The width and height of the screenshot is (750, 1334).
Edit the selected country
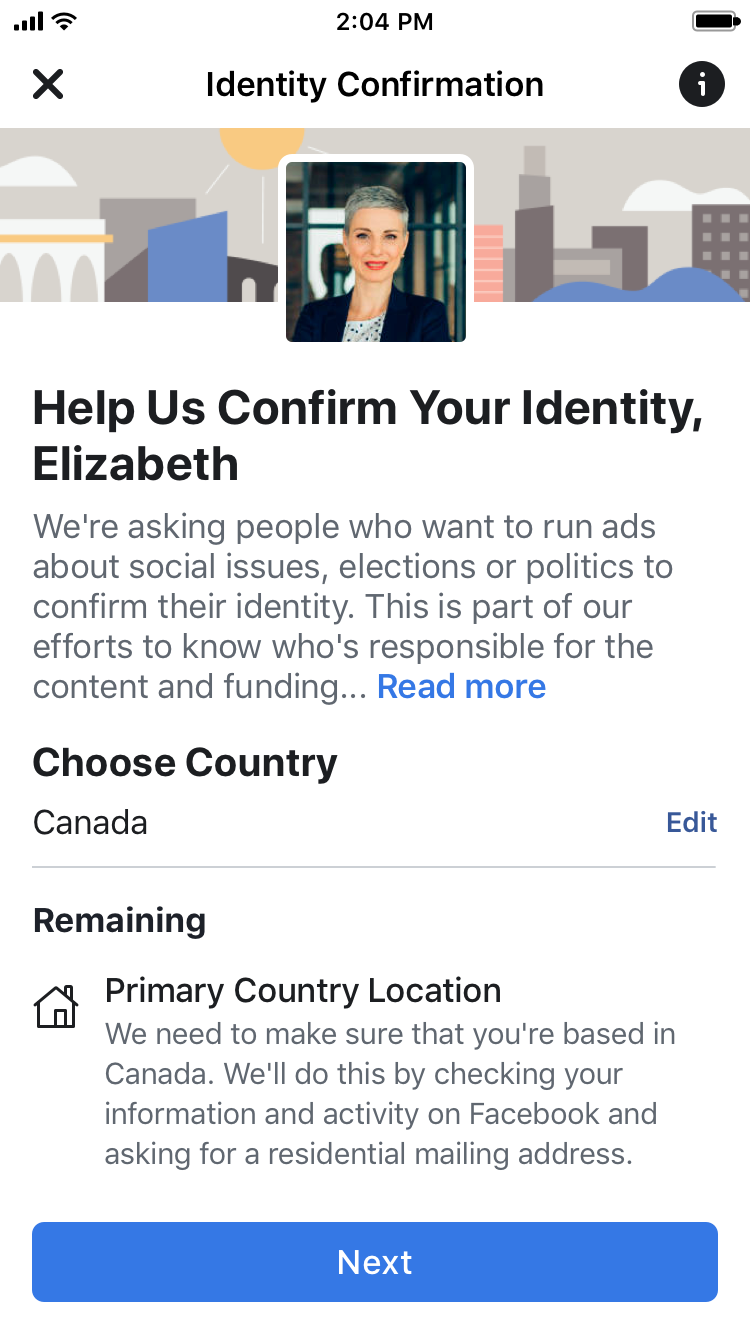coord(692,822)
